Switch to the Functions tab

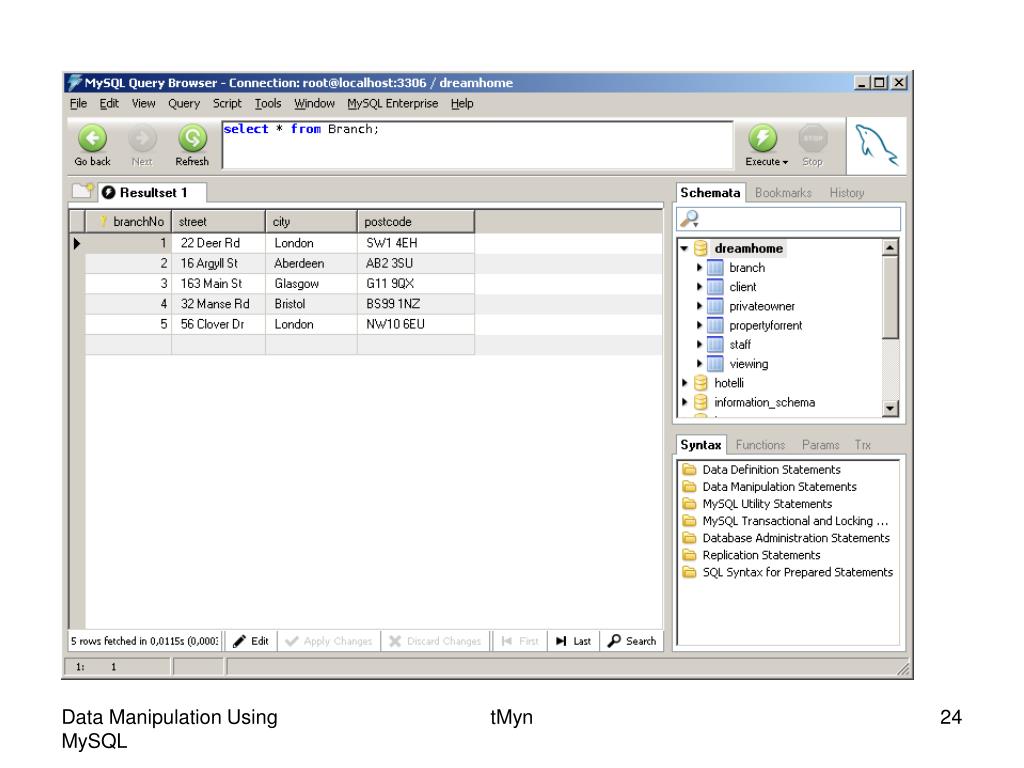pyautogui.click(x=760, y=445)
